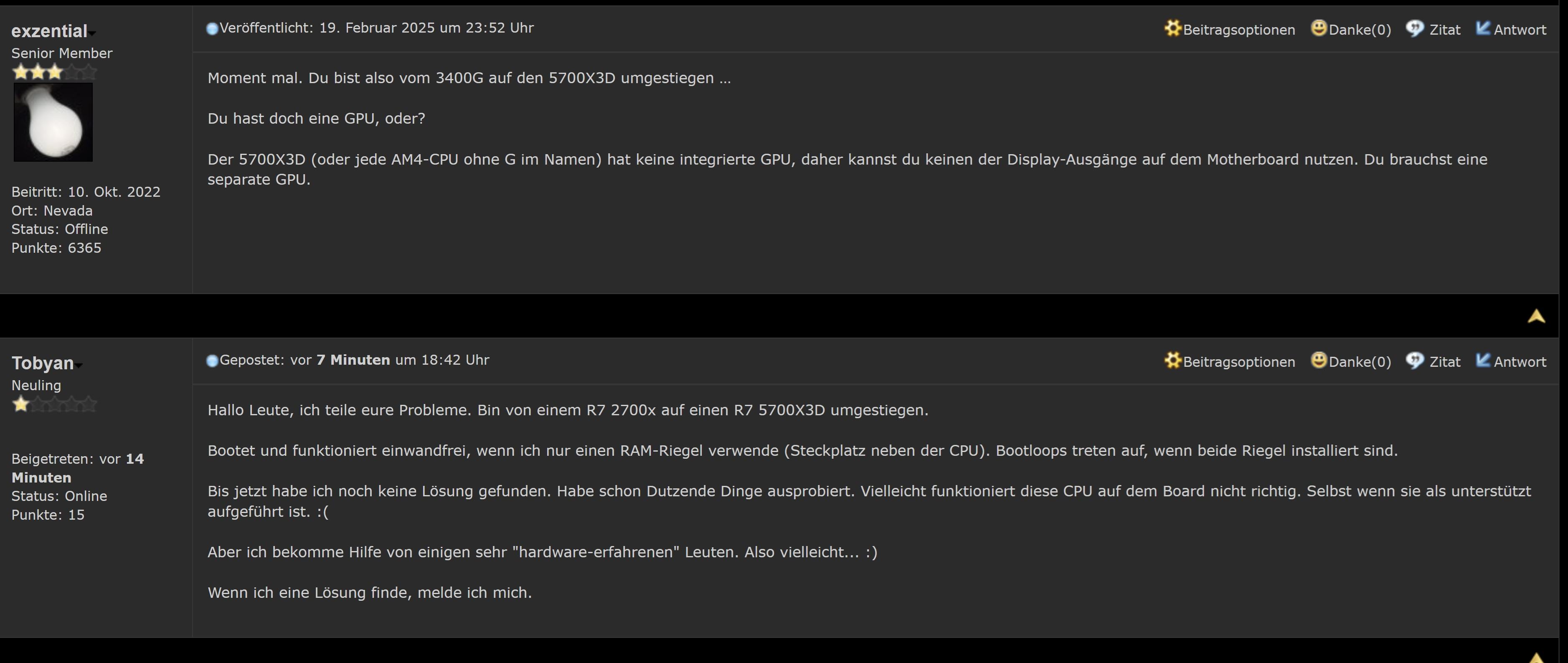Click the post status icon beside Gepostet time

point(212,361)
